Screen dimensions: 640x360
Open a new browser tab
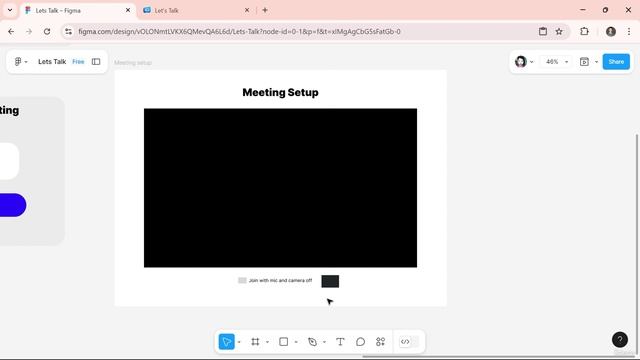click(x=265, y=10)
